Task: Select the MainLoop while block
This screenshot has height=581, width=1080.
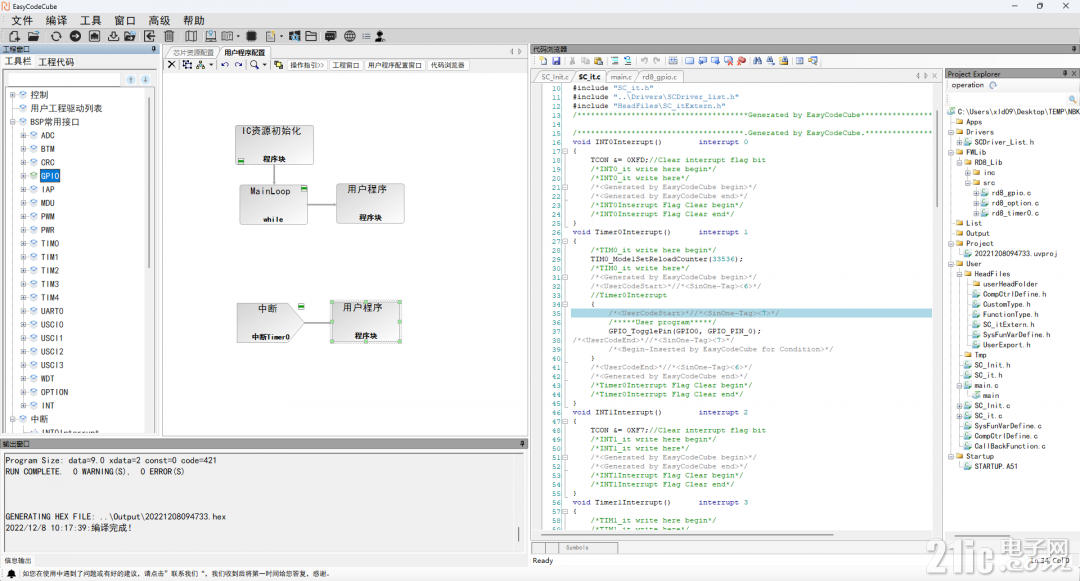Action: (x=273, y=204)
